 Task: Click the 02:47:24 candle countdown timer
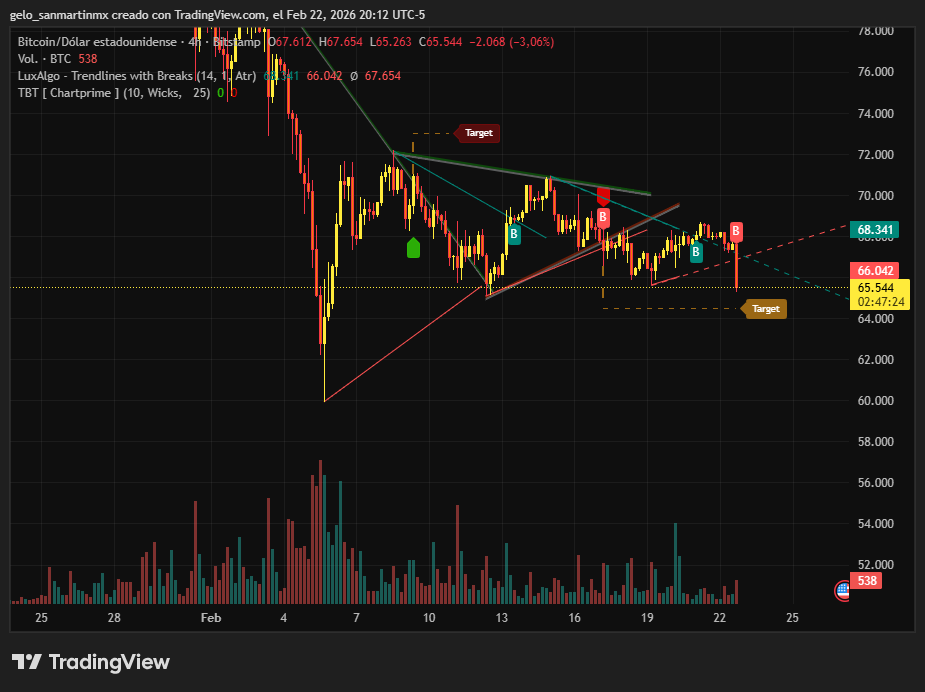coord(880,302)
